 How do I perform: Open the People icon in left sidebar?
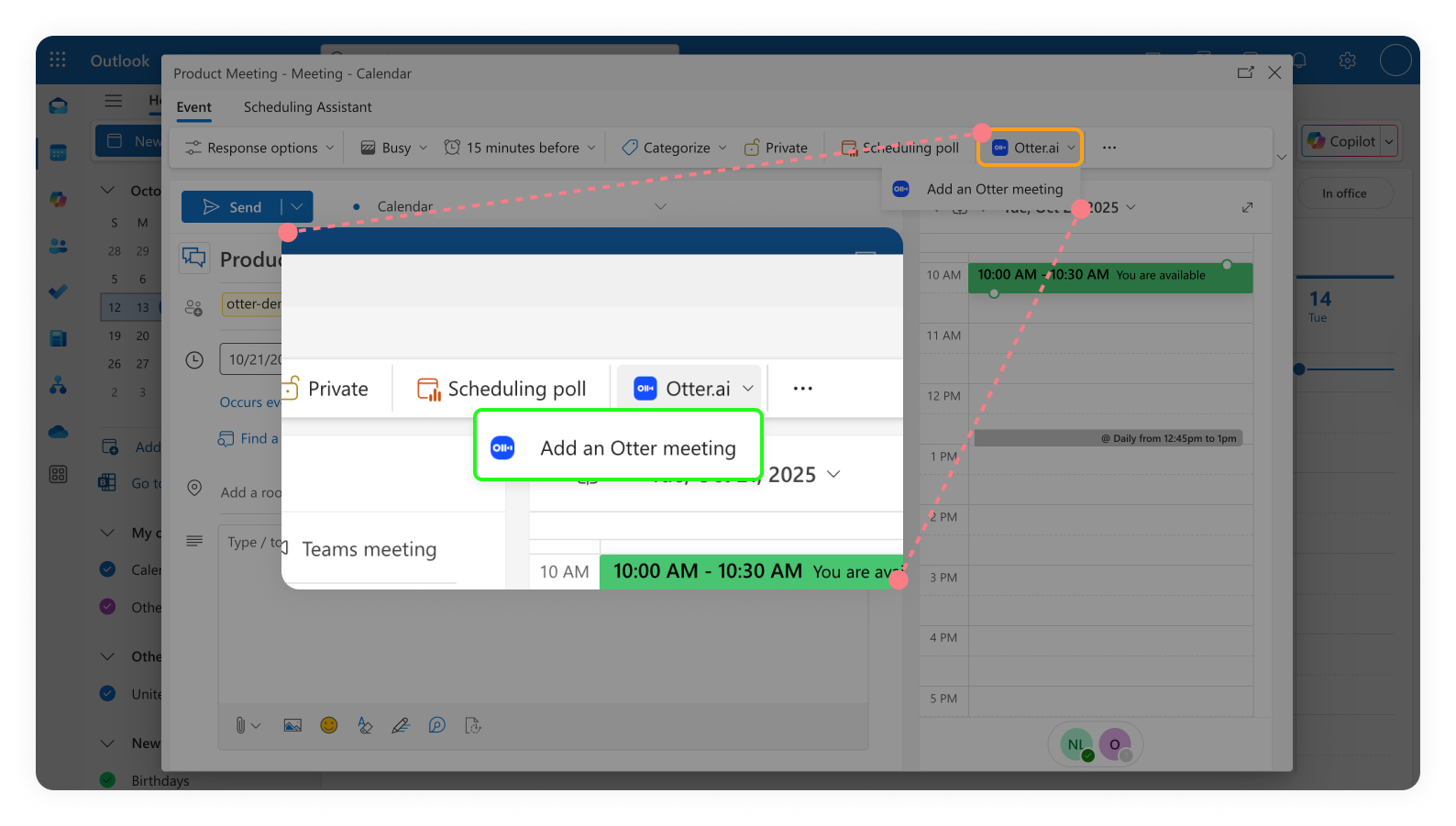[58, 246]
